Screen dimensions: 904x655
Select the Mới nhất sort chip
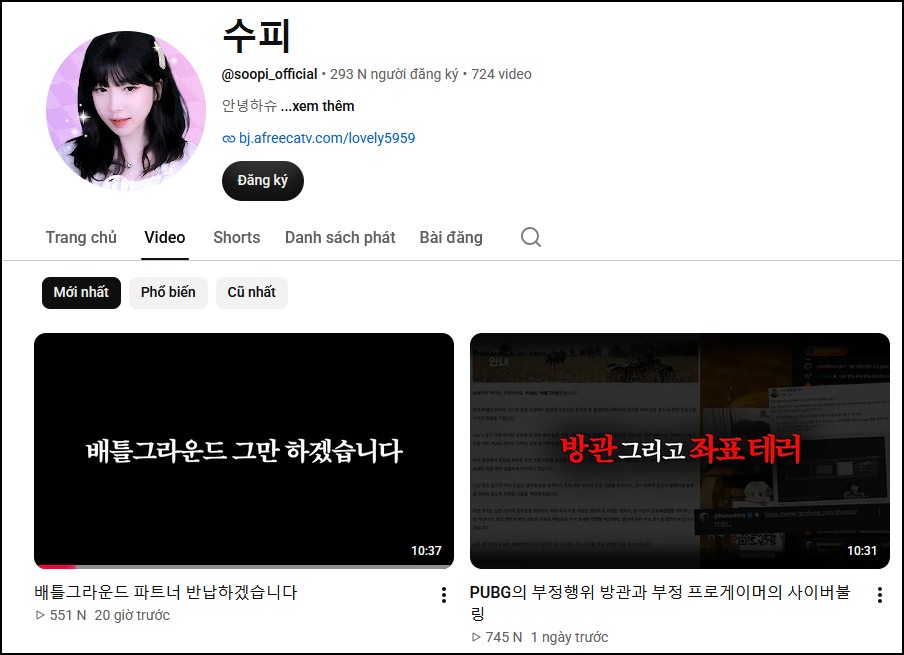(81, 292)
